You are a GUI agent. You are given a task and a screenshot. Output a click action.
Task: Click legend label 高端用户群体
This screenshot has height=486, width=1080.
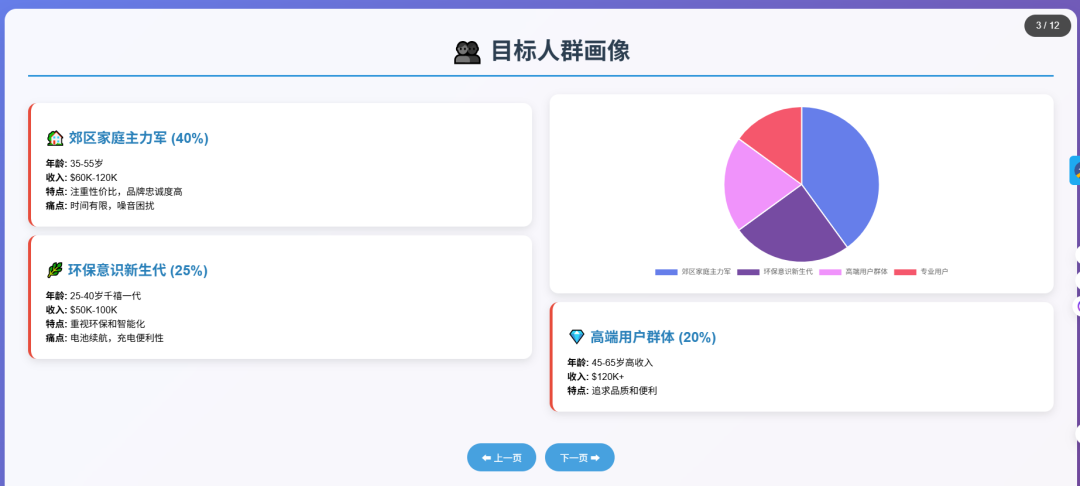866,272
